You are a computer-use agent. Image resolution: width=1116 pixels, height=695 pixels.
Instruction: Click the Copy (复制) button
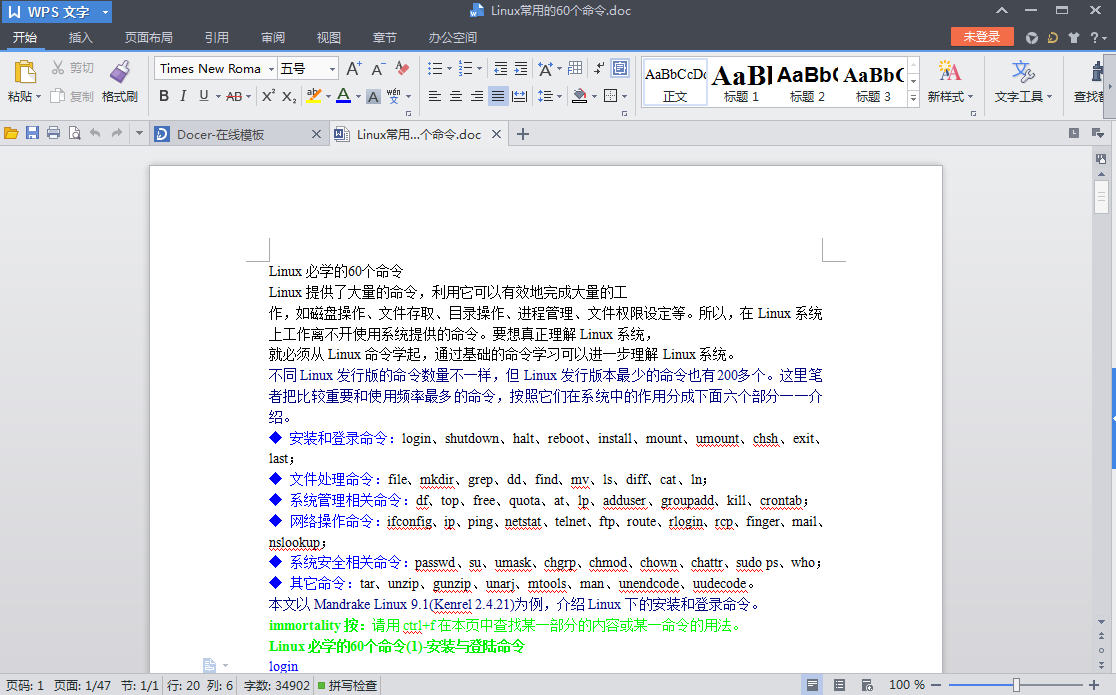coord(72,96)
